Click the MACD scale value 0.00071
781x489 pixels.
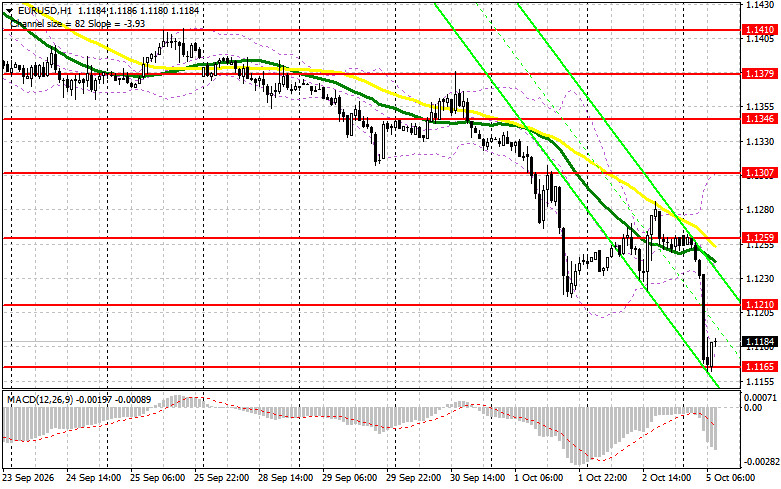point(760,398)
